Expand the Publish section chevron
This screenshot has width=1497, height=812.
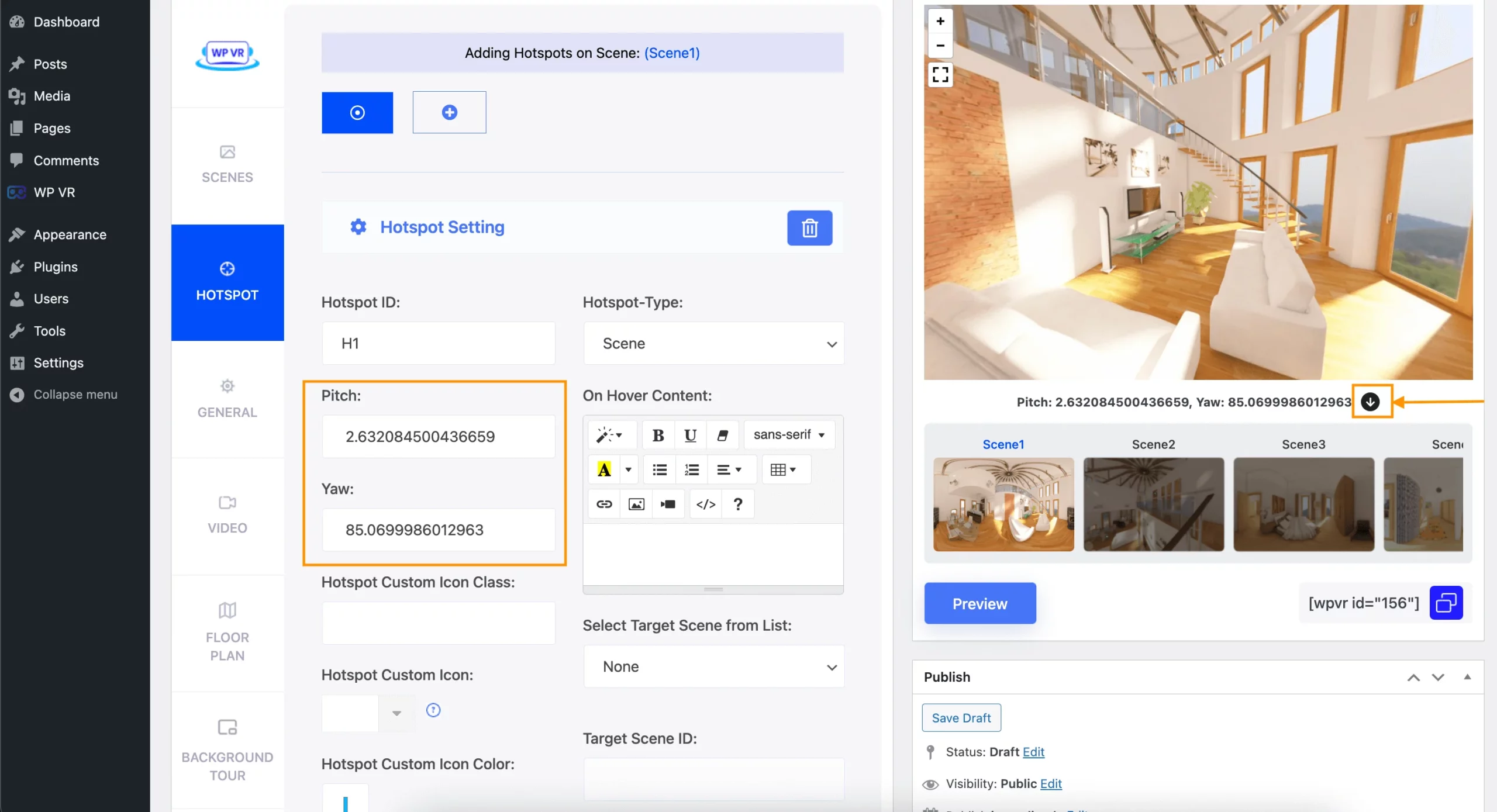coord(1437,678)
